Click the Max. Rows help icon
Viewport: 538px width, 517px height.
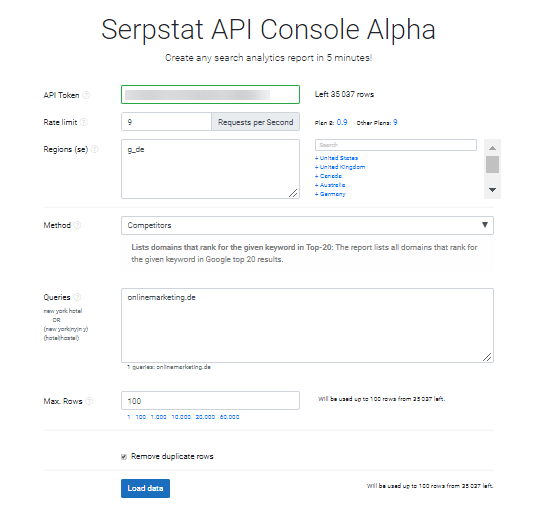coord(89,401)
